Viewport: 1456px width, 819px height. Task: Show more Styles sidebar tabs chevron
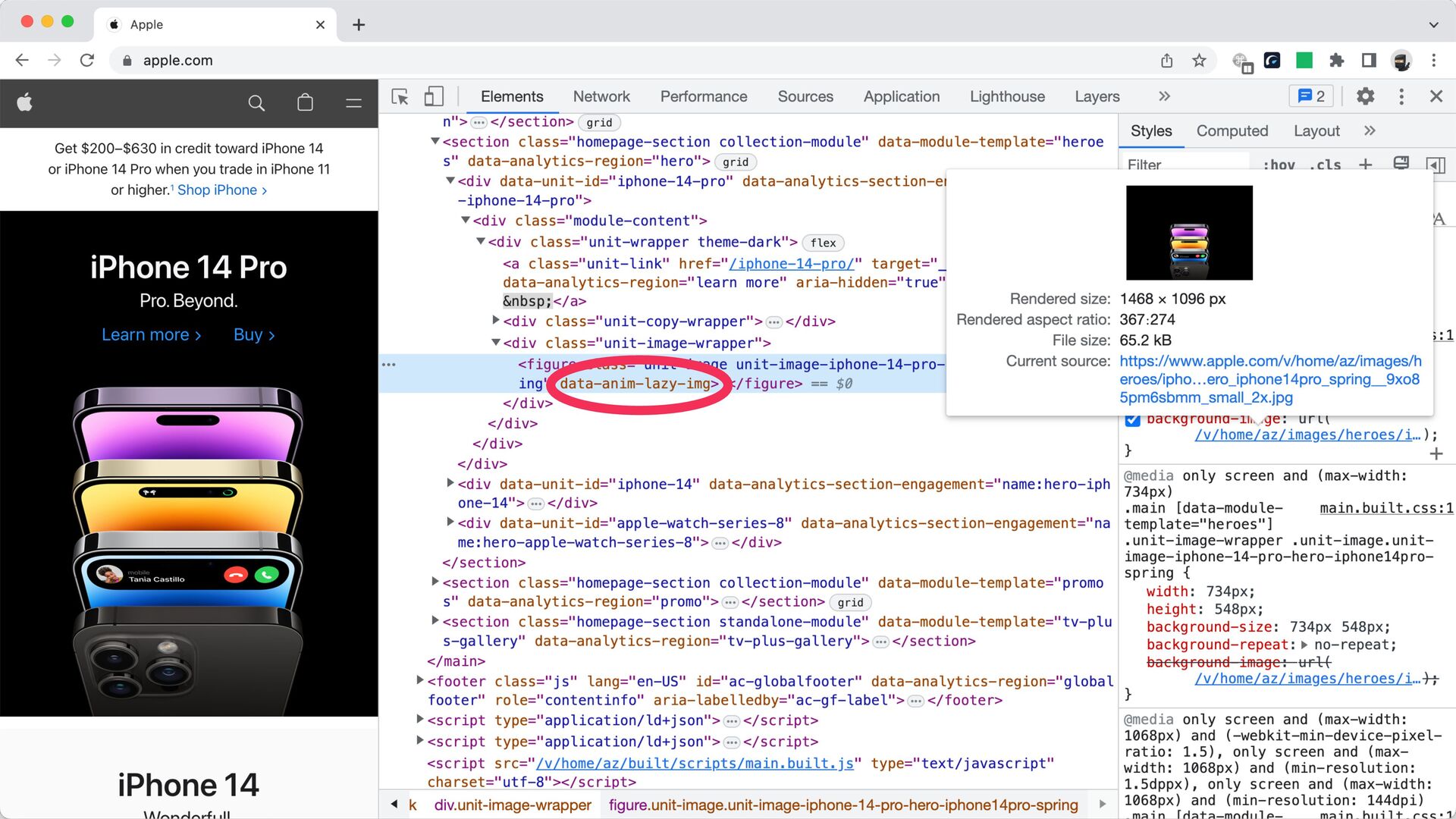tap(1370, 130)
